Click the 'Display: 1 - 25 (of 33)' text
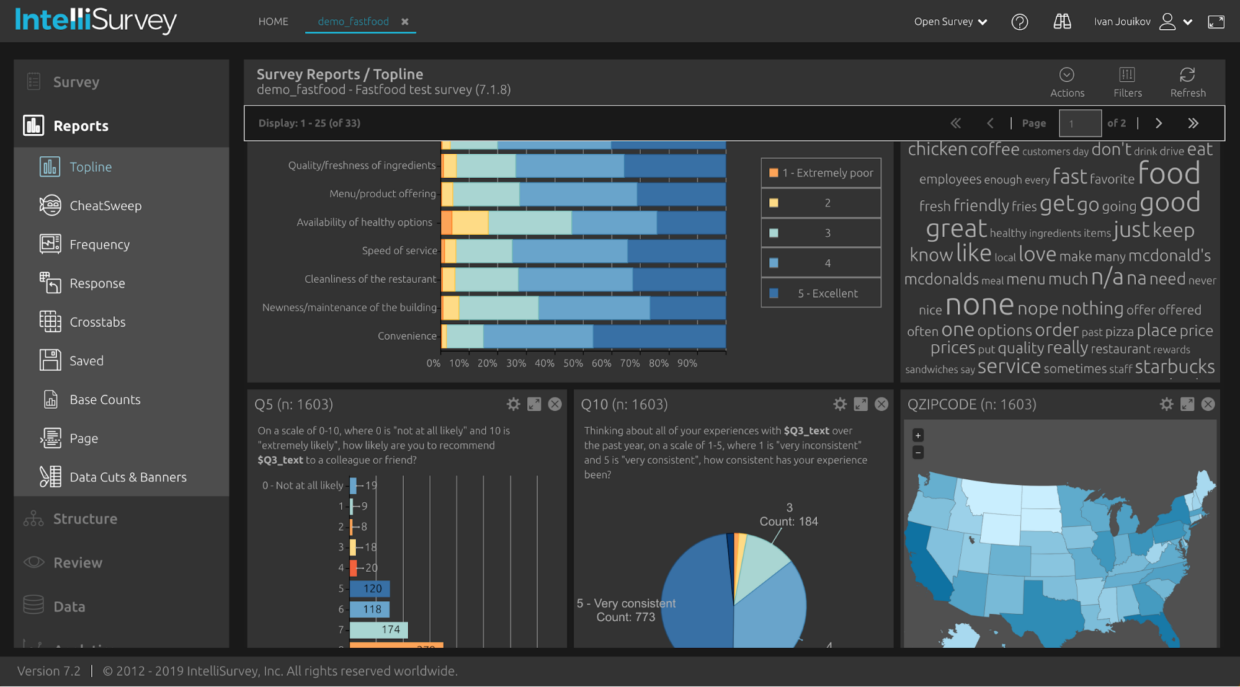This screenshot has width=1240, height=687. coord(309,123)
